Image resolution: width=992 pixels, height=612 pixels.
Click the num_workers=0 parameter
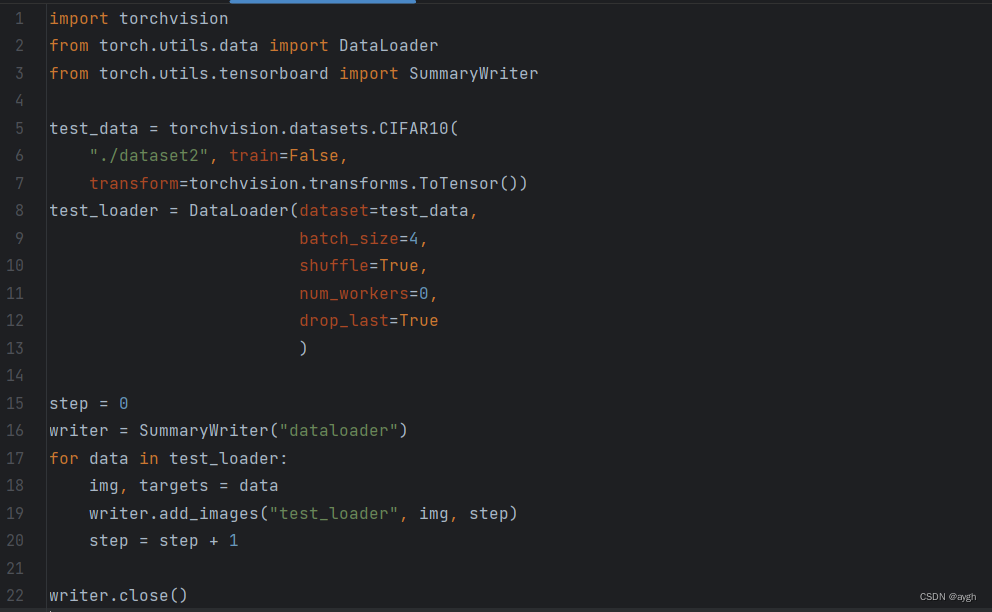(364, 294)
